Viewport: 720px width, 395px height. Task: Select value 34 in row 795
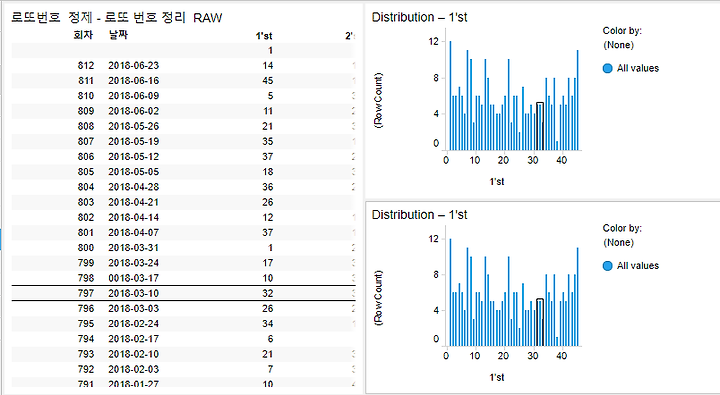click(x=268, y=323)
